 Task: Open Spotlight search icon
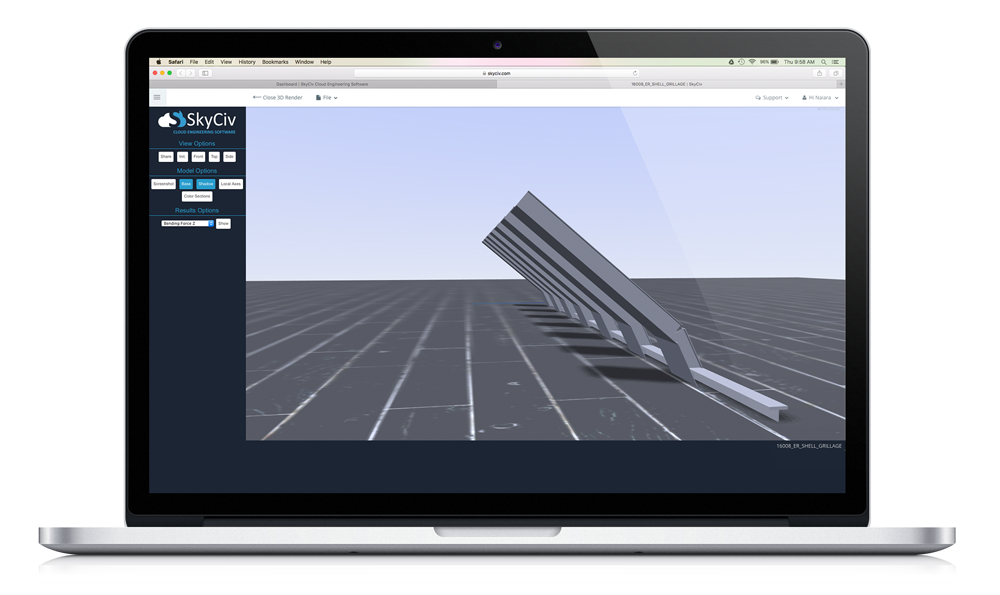[824, 62]
